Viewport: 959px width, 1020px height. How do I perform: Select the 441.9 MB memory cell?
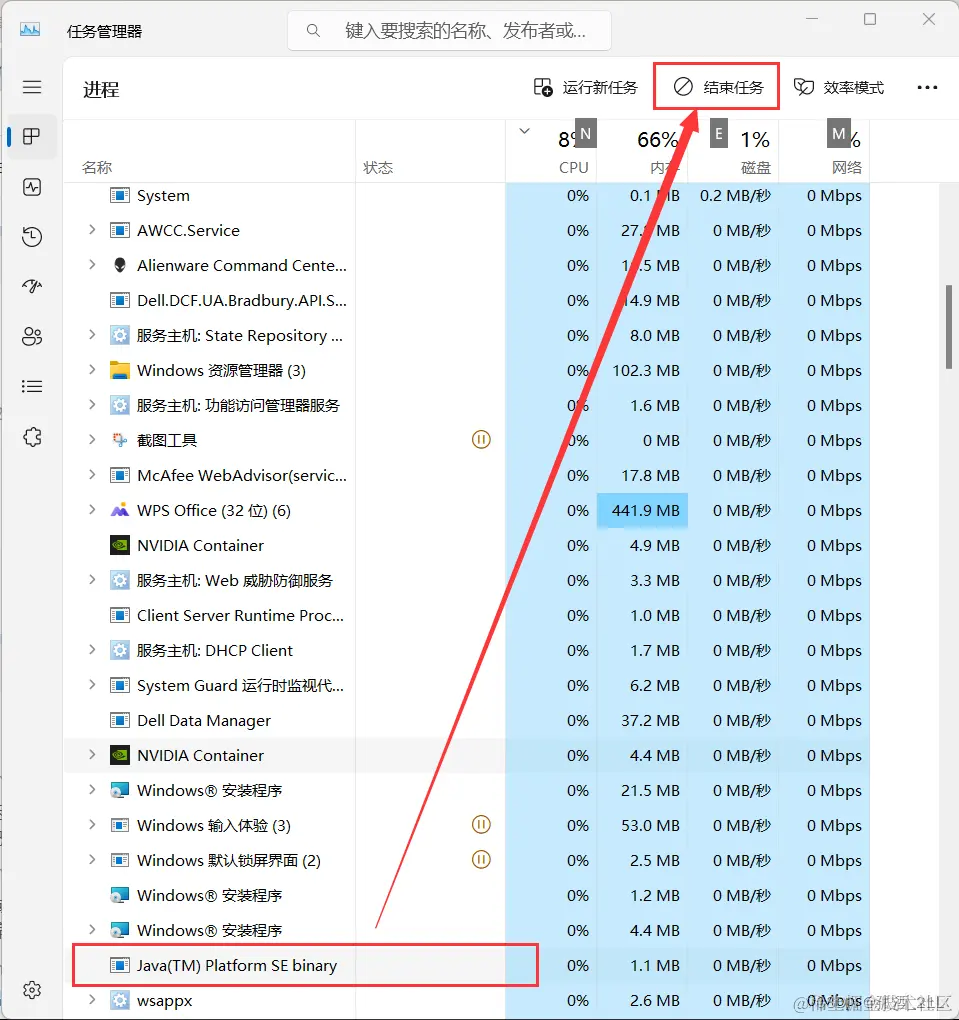tap(642, 511)
